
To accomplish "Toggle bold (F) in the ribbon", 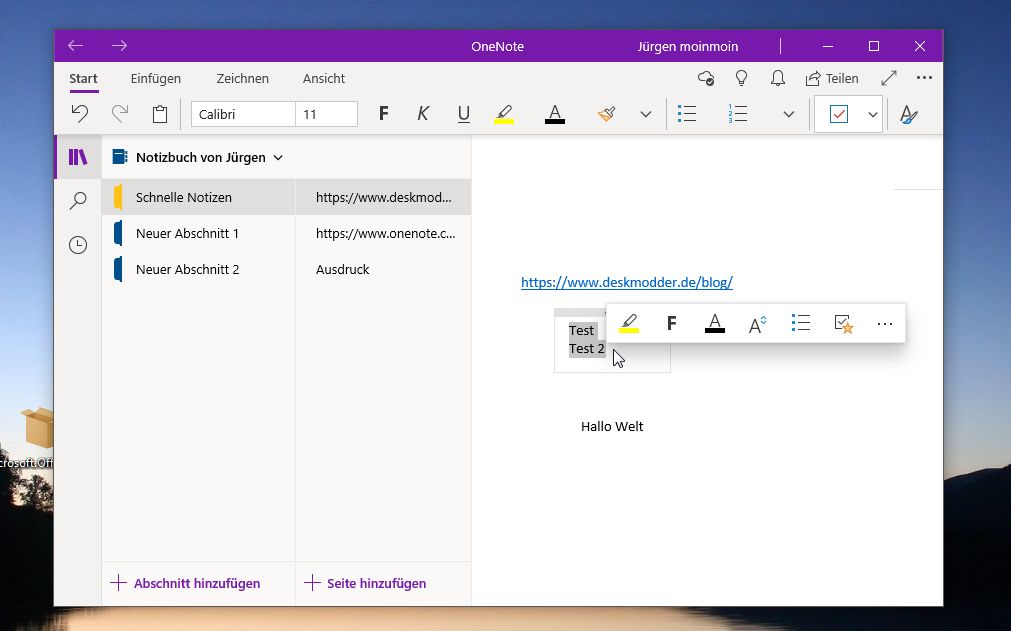I will coord(384,114).
